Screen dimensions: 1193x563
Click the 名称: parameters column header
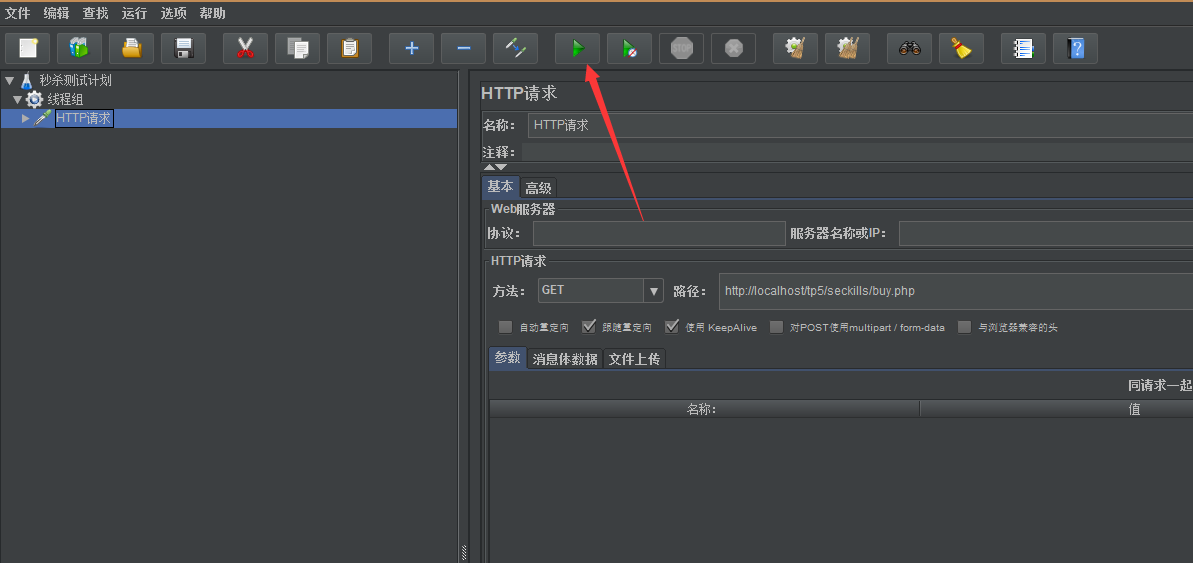click(704, 409)
